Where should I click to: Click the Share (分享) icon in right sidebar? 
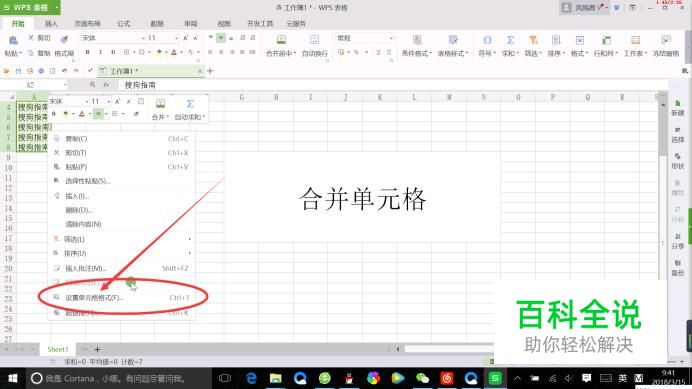678,237
